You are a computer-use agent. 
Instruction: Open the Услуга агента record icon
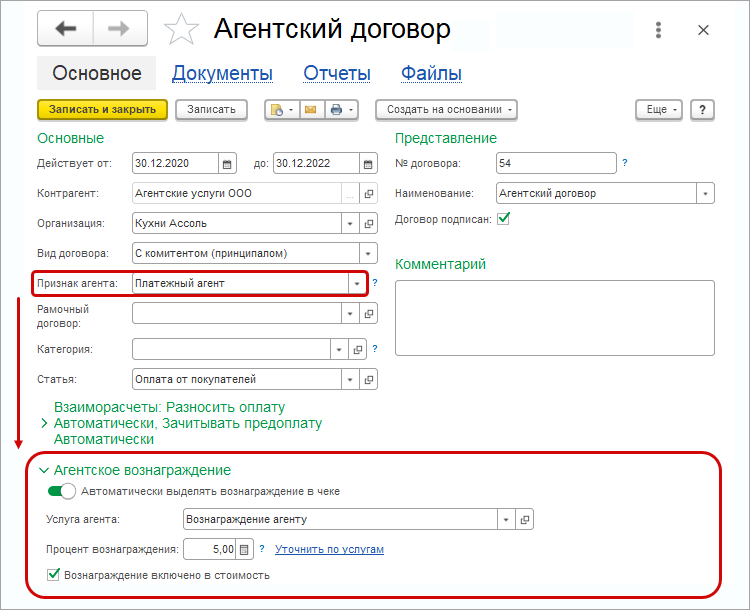[x=524, y=520]
